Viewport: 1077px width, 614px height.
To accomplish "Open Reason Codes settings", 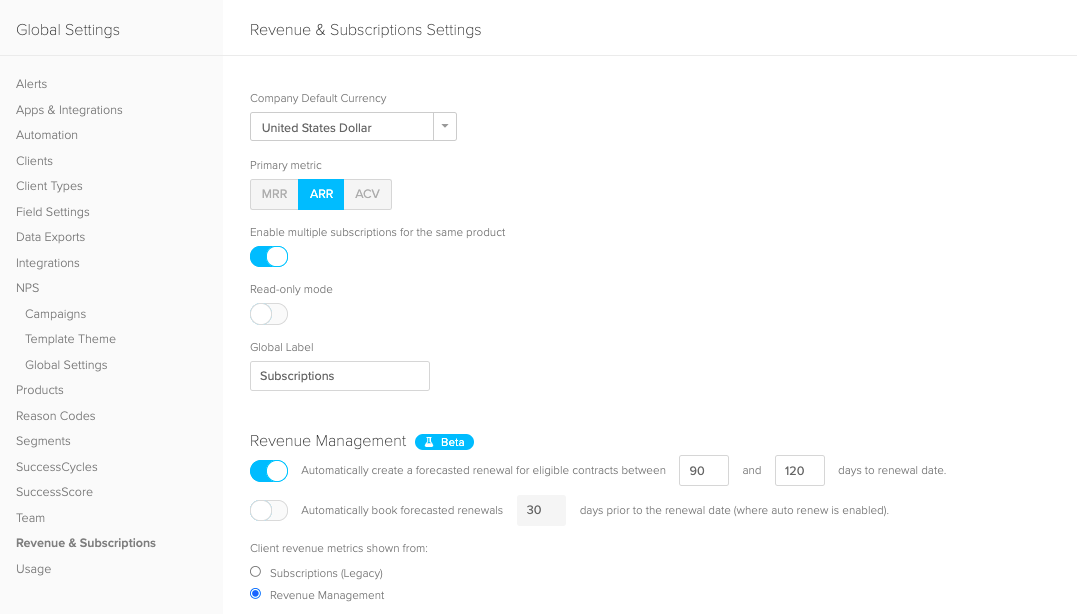I will pyautogui.click(x=56, y=416).
